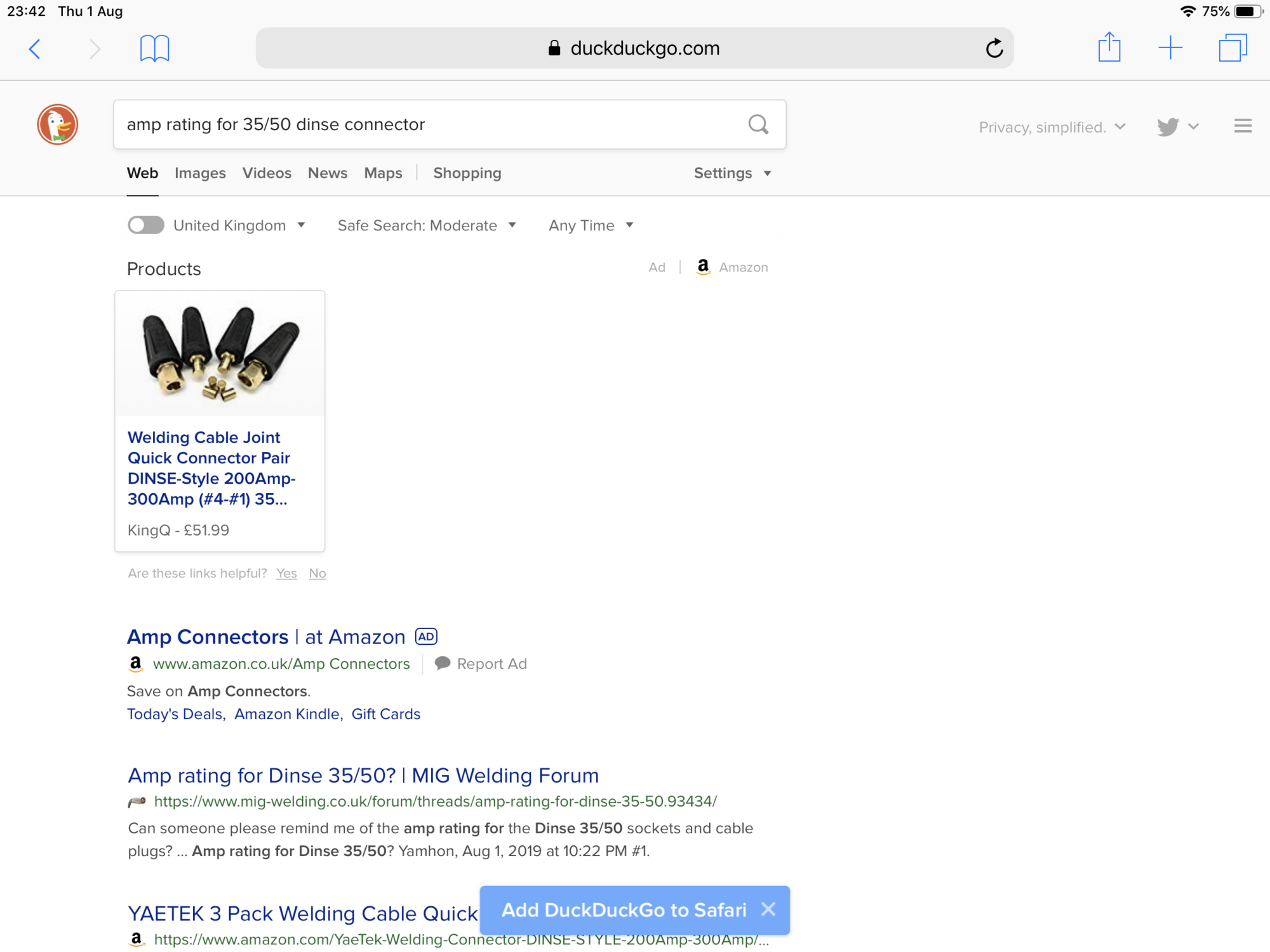
Task: Click the Amazon favicon beside www.amazon.co.uk
Action: (135, 664)
